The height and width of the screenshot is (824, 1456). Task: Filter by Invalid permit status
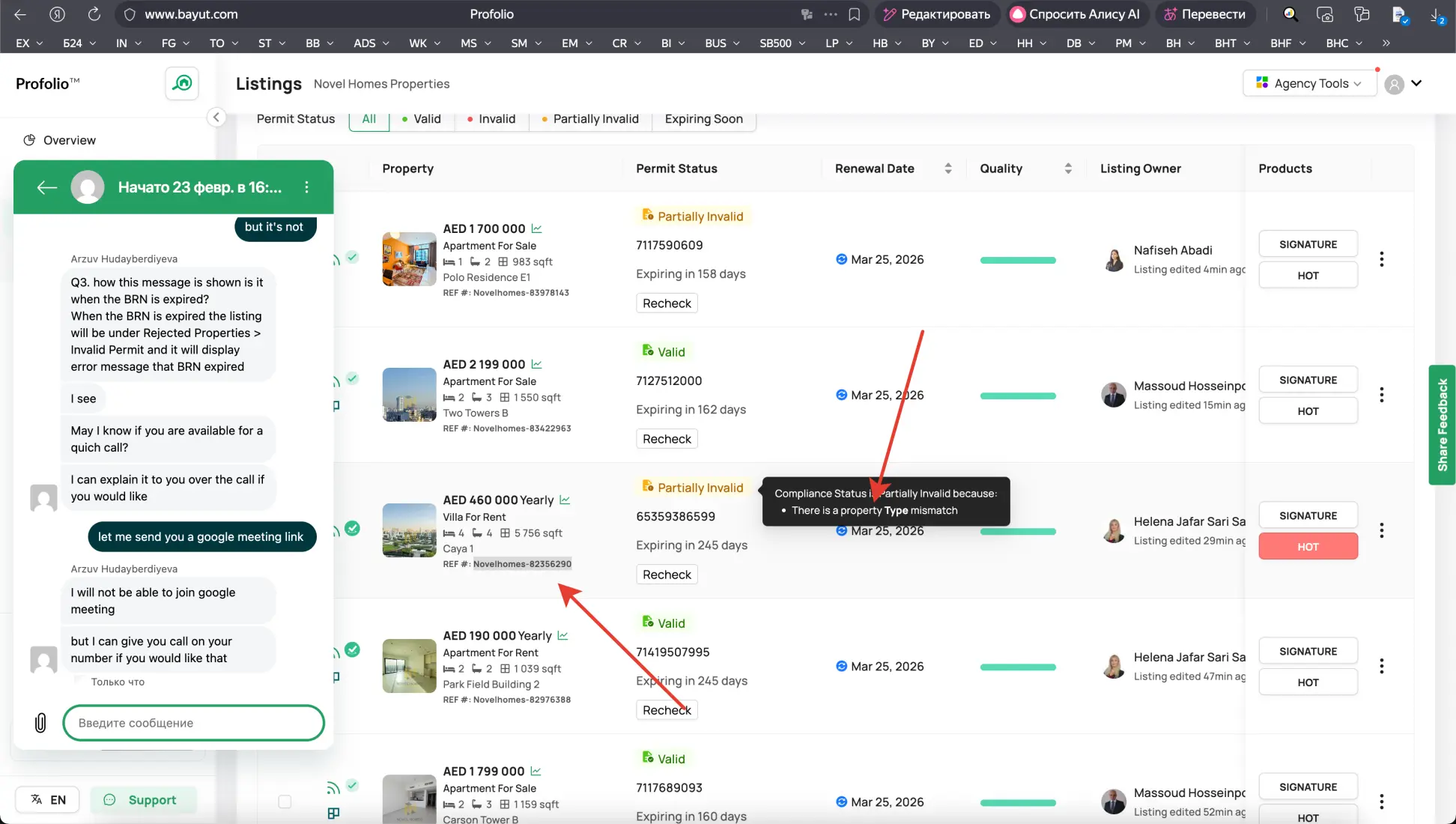click(x=491, y=119)
